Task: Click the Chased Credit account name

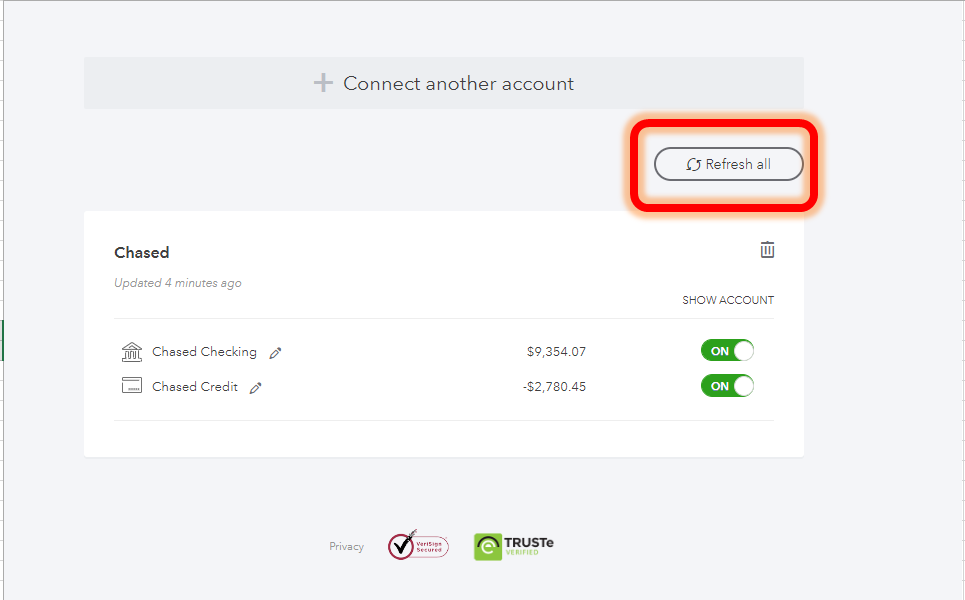Action: point(195,387)
